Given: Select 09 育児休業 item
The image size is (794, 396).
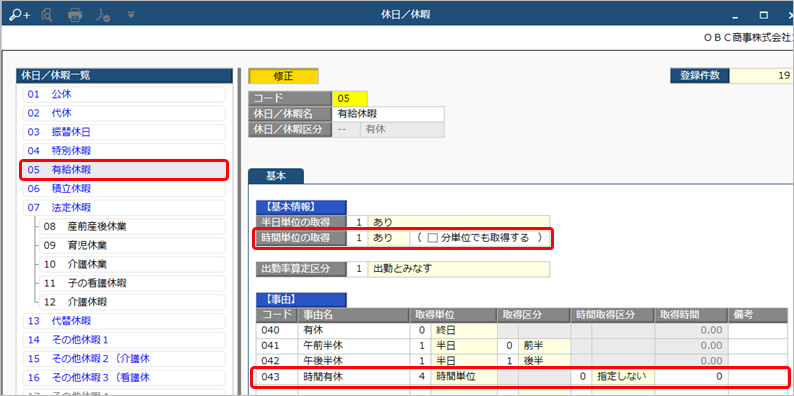Looking at the screenshot, I should pos(132,246).
